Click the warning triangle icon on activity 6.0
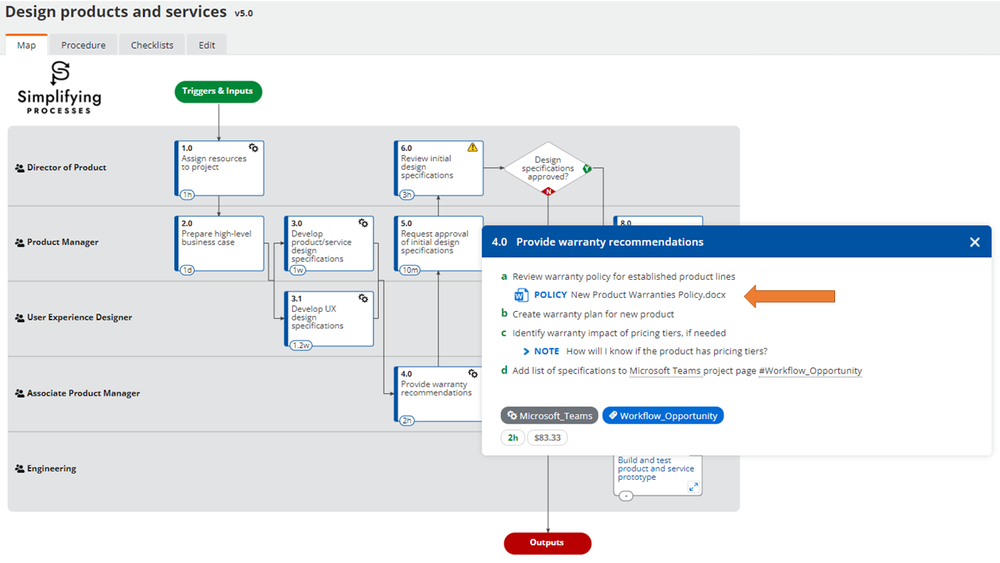Viewport: 1000px width, 563px height. pos(473,147)
